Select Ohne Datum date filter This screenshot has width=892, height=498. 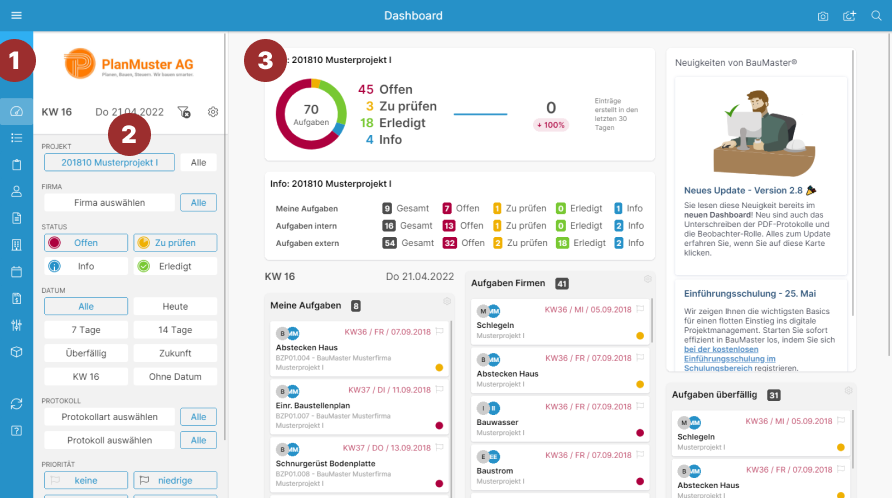click(175, 376)
